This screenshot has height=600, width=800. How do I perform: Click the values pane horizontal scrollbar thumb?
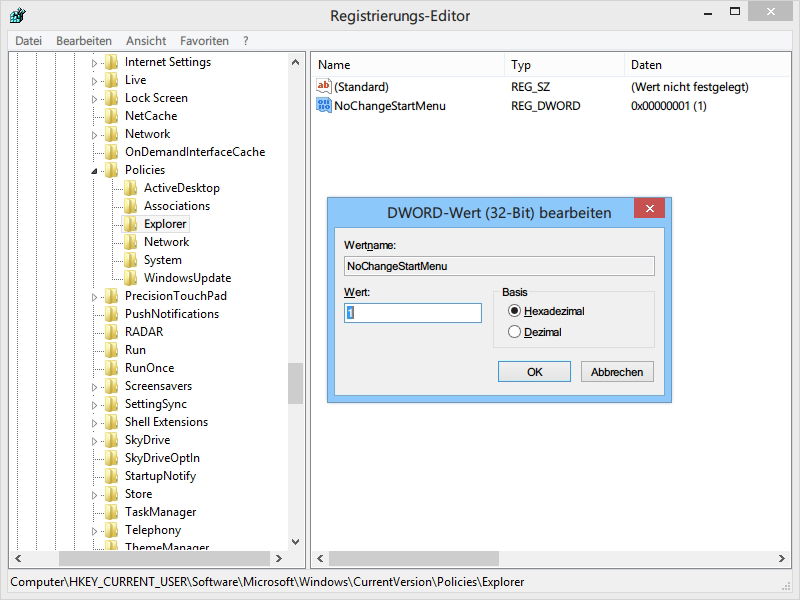click(x=414, y=558)
